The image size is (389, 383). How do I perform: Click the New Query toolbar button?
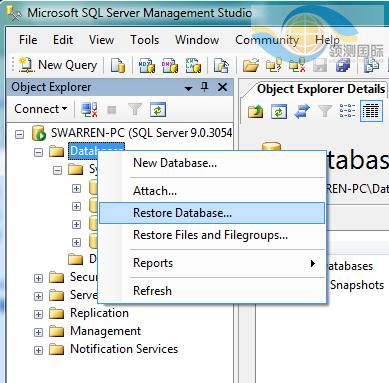[58, 65]
